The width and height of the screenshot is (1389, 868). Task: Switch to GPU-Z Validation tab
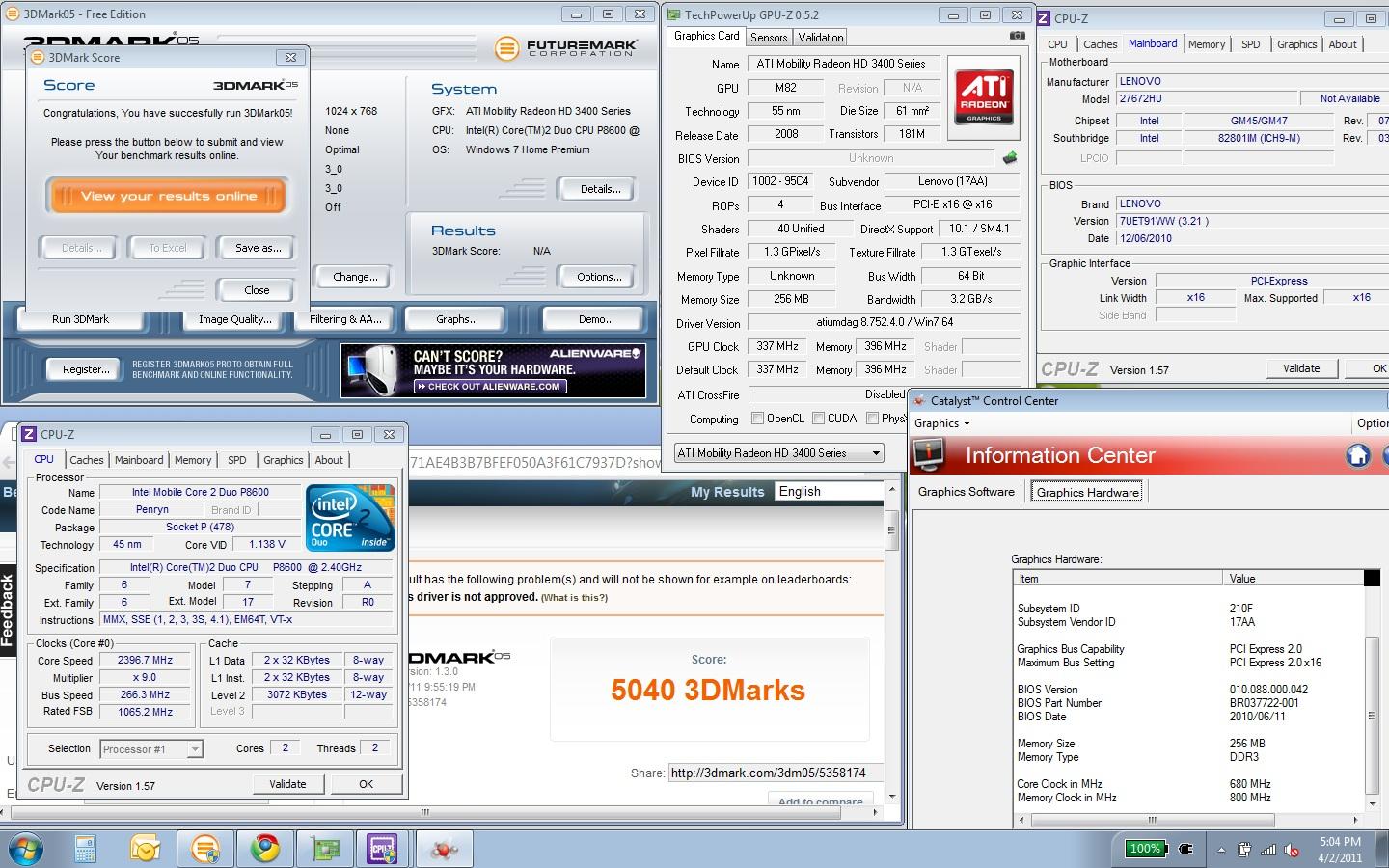coord(821,37)
